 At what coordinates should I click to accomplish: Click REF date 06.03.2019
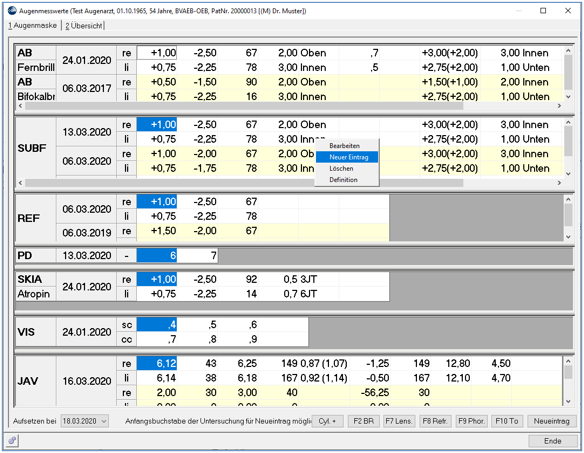click(86, 232)
